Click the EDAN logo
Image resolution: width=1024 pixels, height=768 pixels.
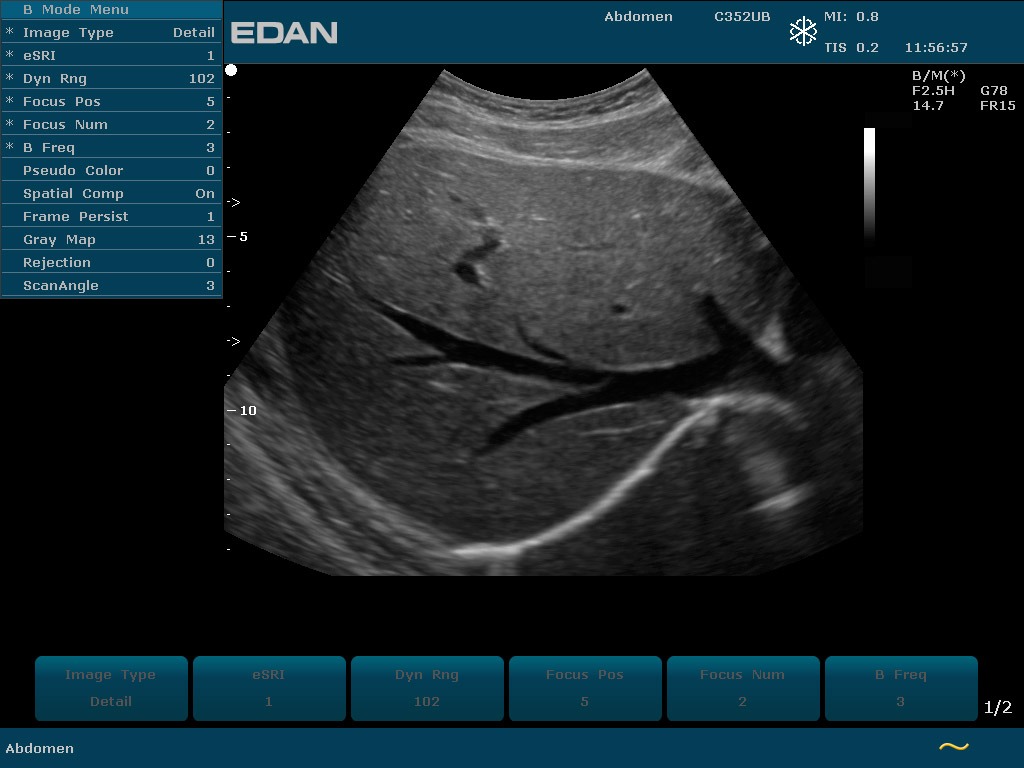[x=284, y=33]
